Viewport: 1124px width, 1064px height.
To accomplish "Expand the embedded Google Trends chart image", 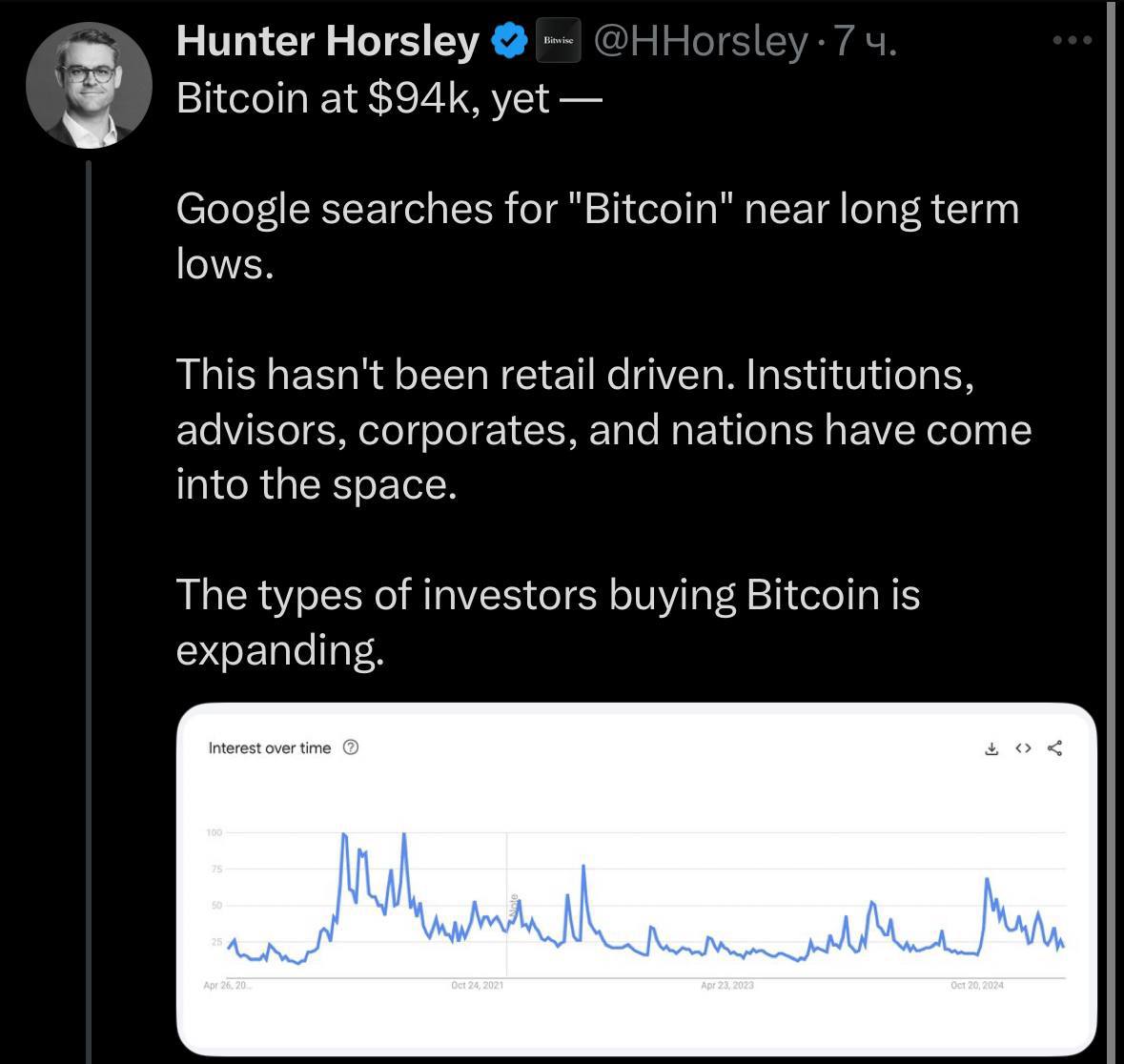I will coord(634,882).
